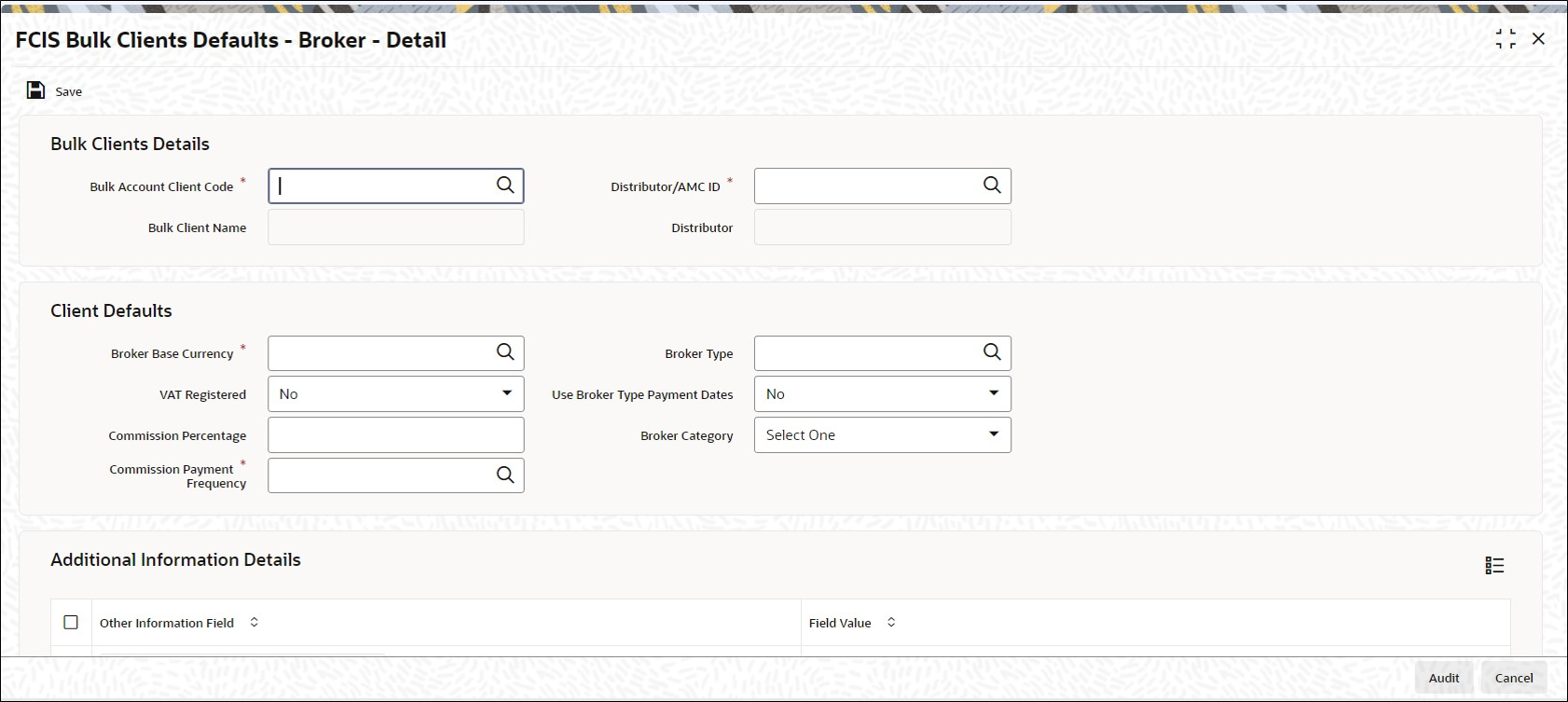Open the Broker Category dropdown
Viewport: 1568px width, 702px height.
pos(994,434)
